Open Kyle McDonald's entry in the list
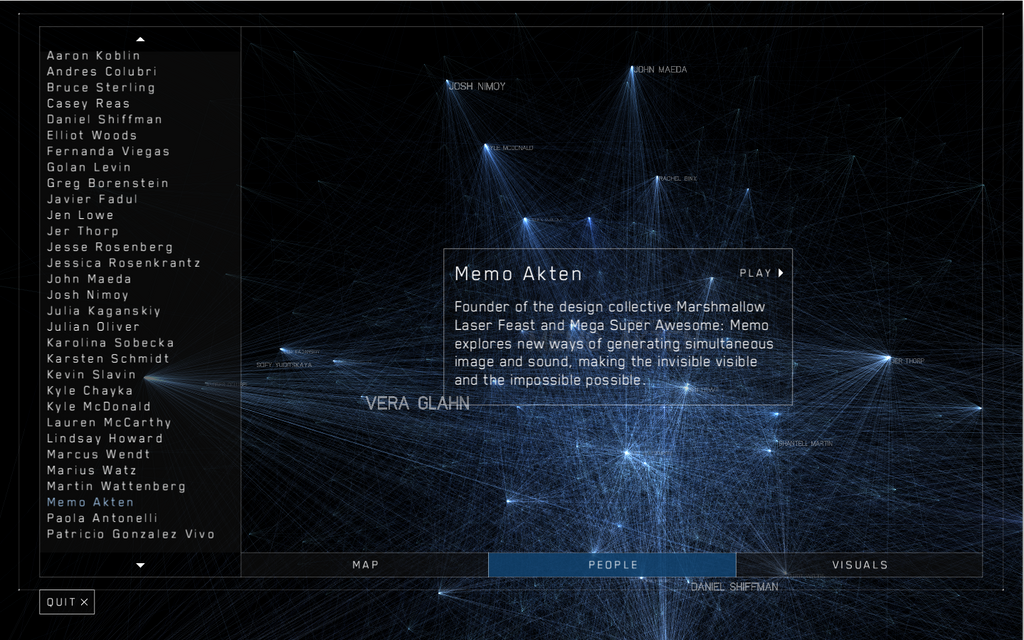Image resolution: width=1024 pixels, height=640 pixels. (99, 407)
